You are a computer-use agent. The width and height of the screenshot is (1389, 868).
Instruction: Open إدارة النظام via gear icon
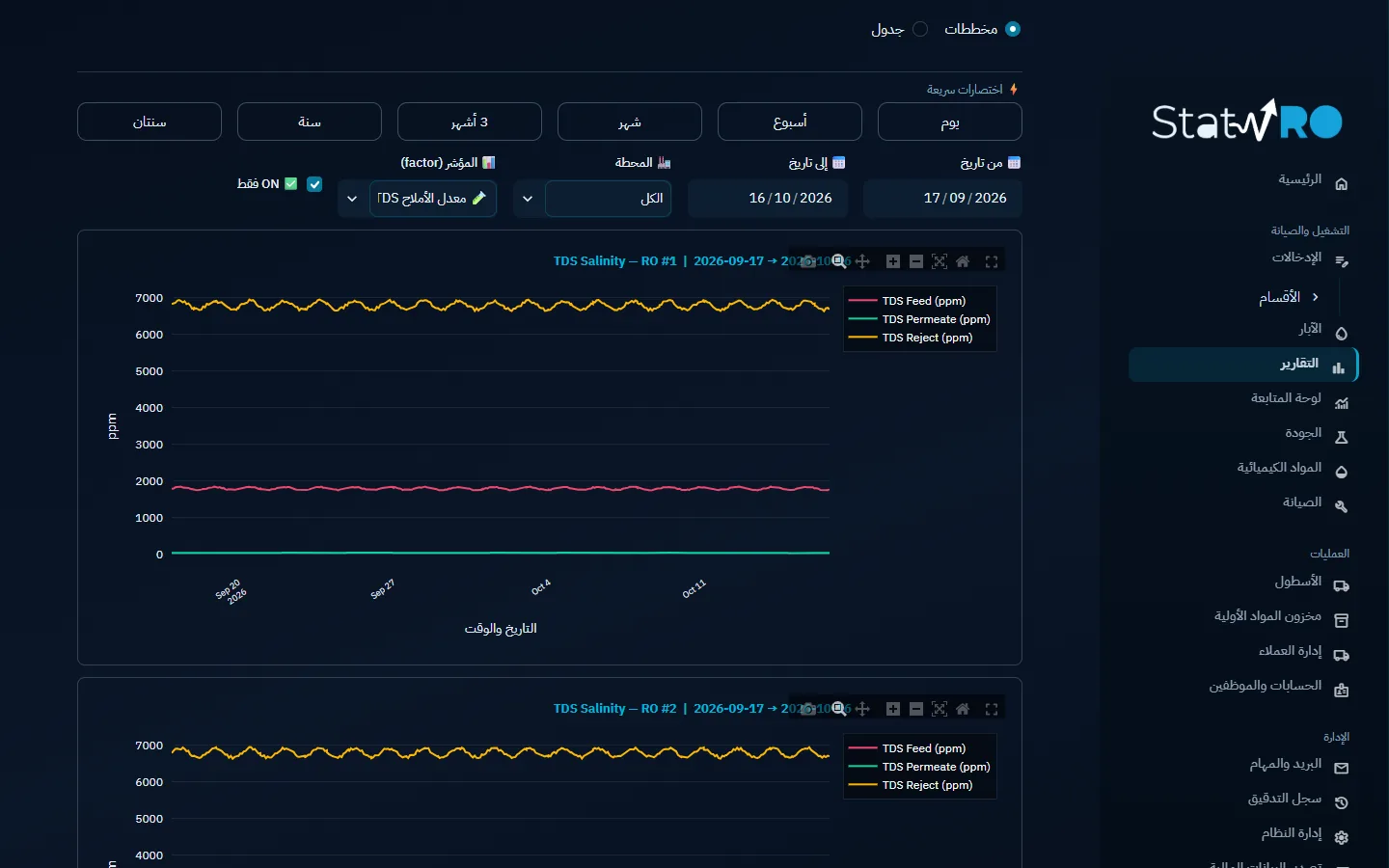click(x=1341, y=837)
